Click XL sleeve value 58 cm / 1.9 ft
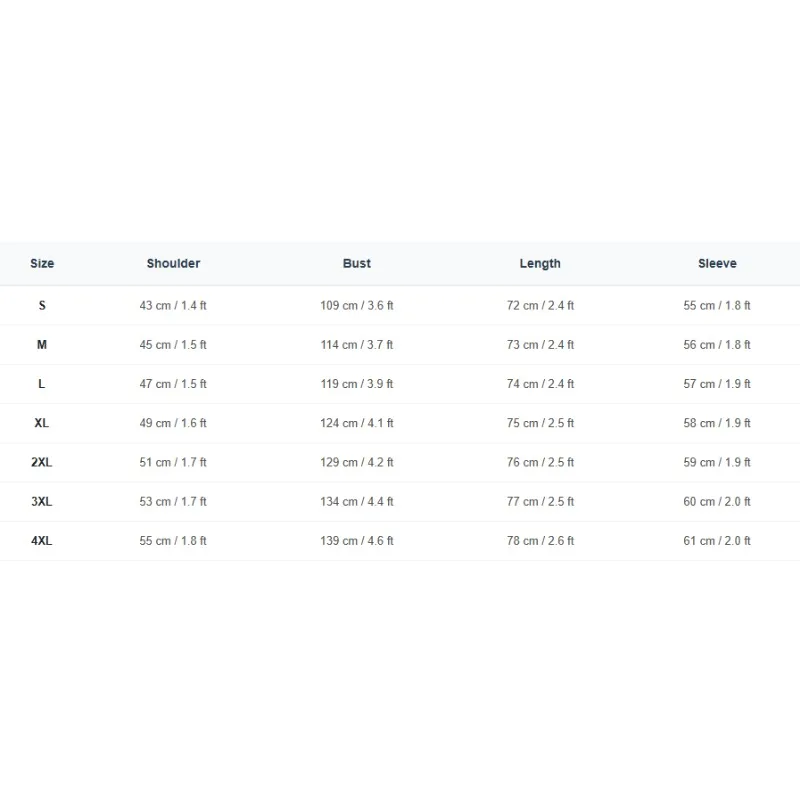Image resolution: width=800 pixels, height=800 pixels. 717,423
